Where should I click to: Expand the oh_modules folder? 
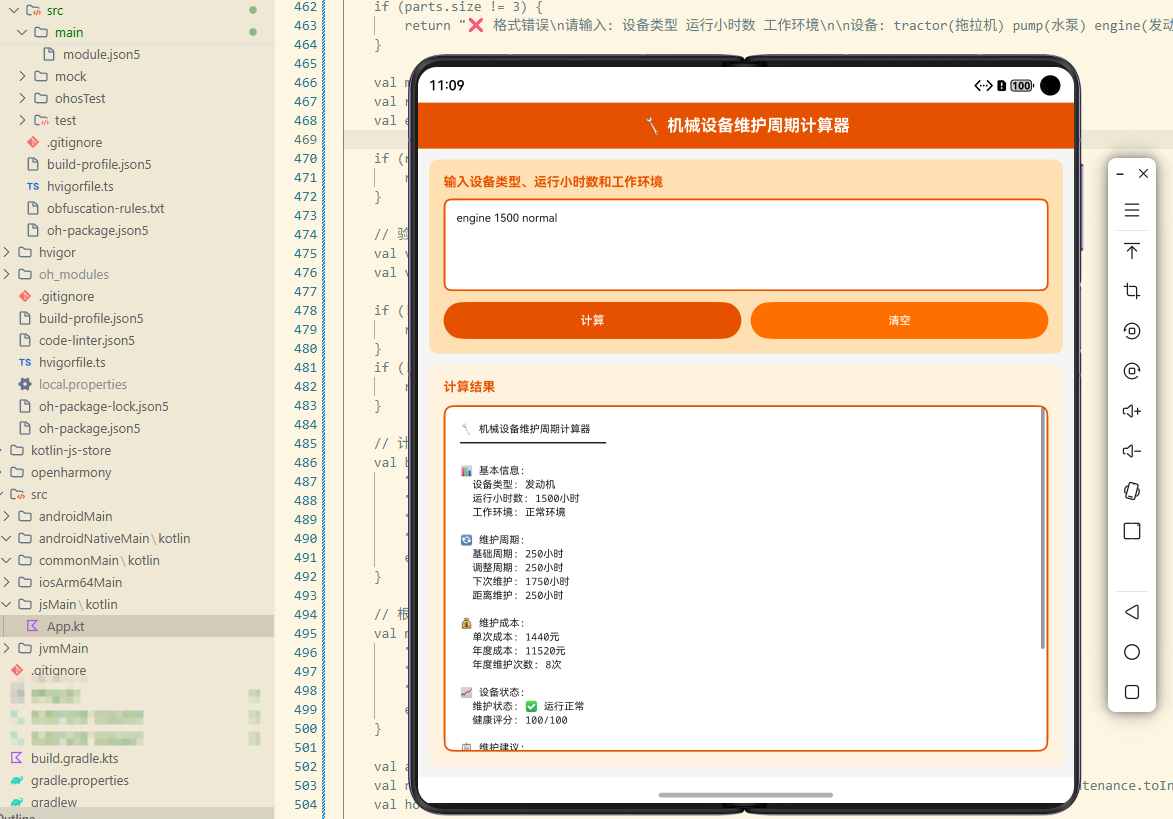pyautogui.click(x=7, y=274)
